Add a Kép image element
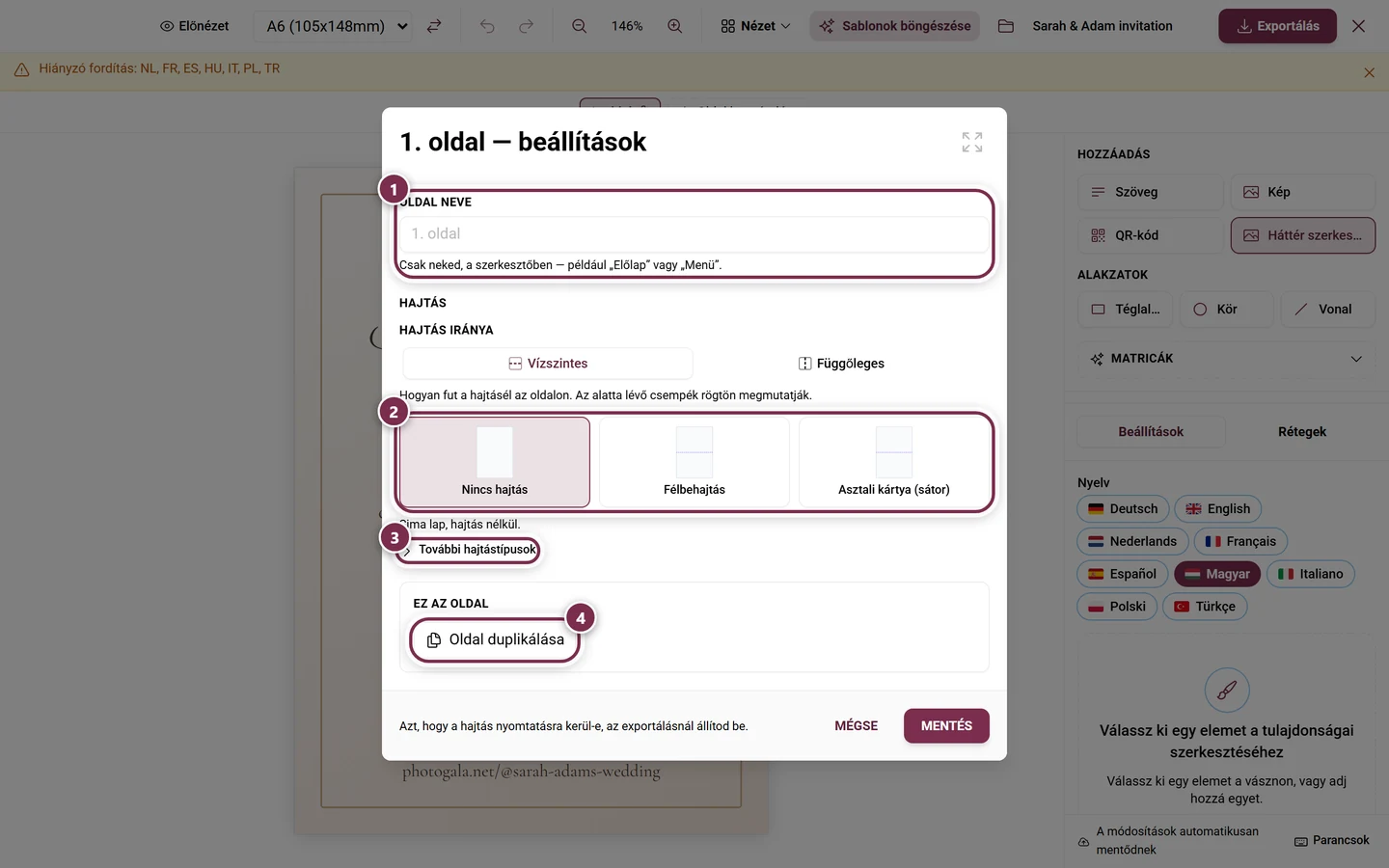The image size is (1389, 868). pos(1303,192)
